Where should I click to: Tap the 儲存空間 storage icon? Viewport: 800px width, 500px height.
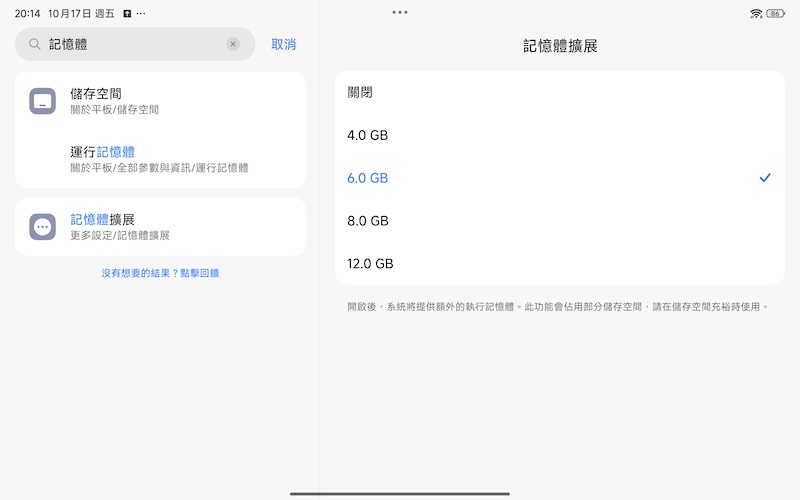[42, 101]
